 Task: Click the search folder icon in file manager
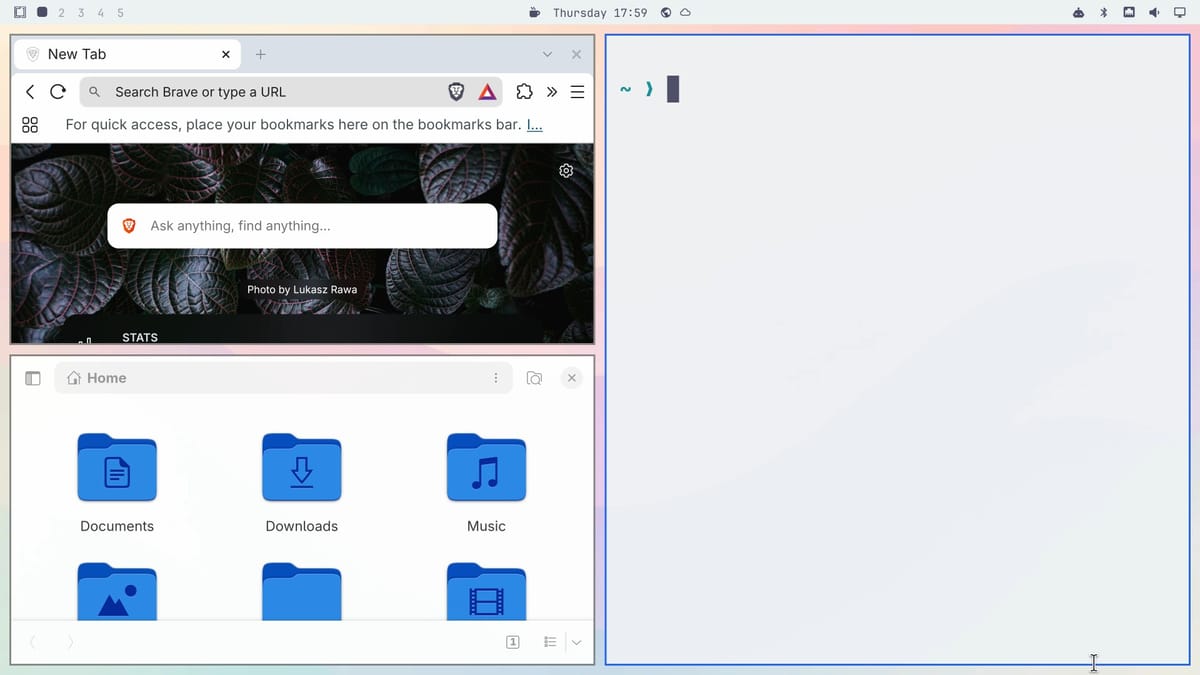pos(534,378)
